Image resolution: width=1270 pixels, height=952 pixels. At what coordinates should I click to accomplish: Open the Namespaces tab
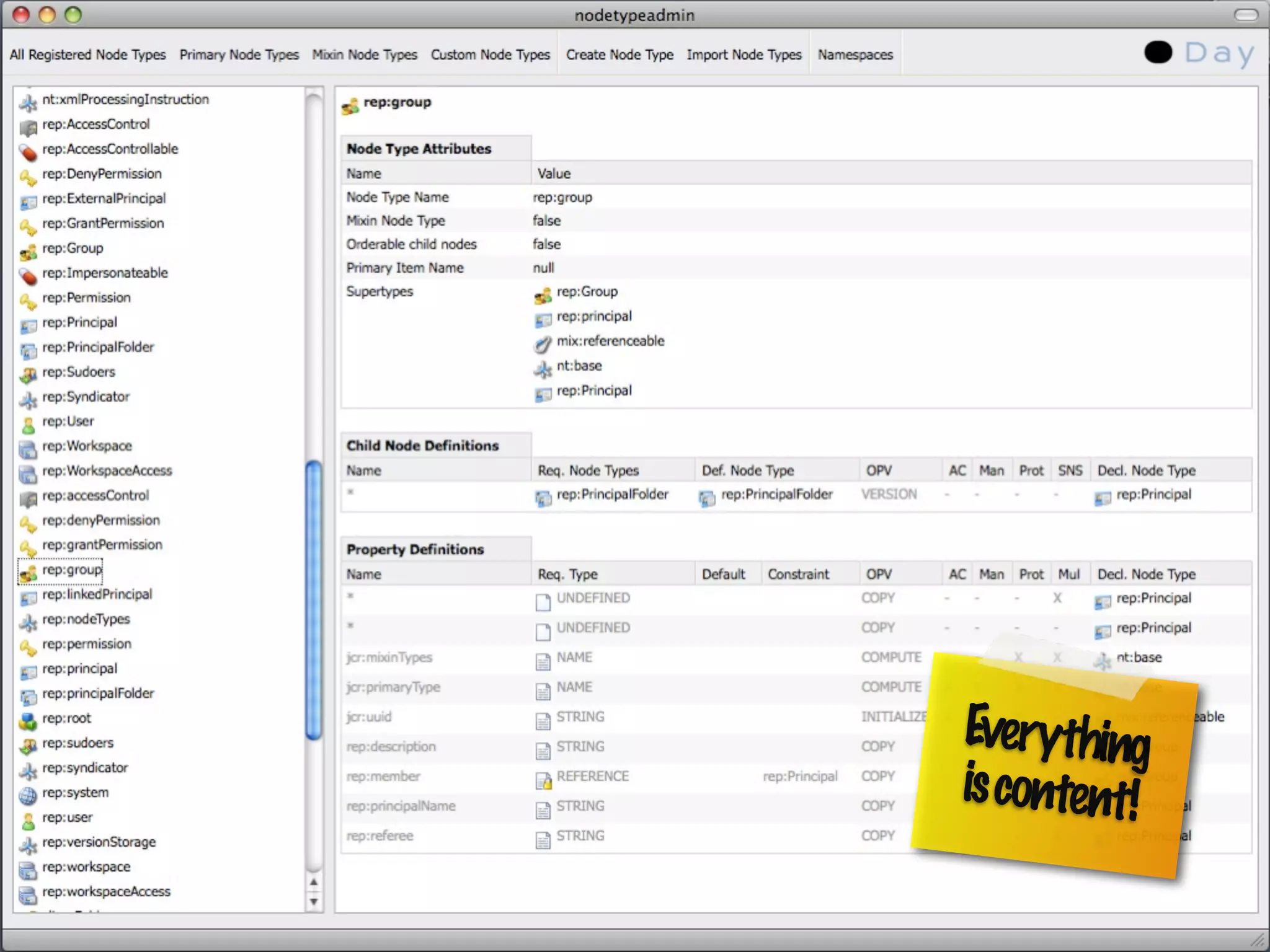855,55
